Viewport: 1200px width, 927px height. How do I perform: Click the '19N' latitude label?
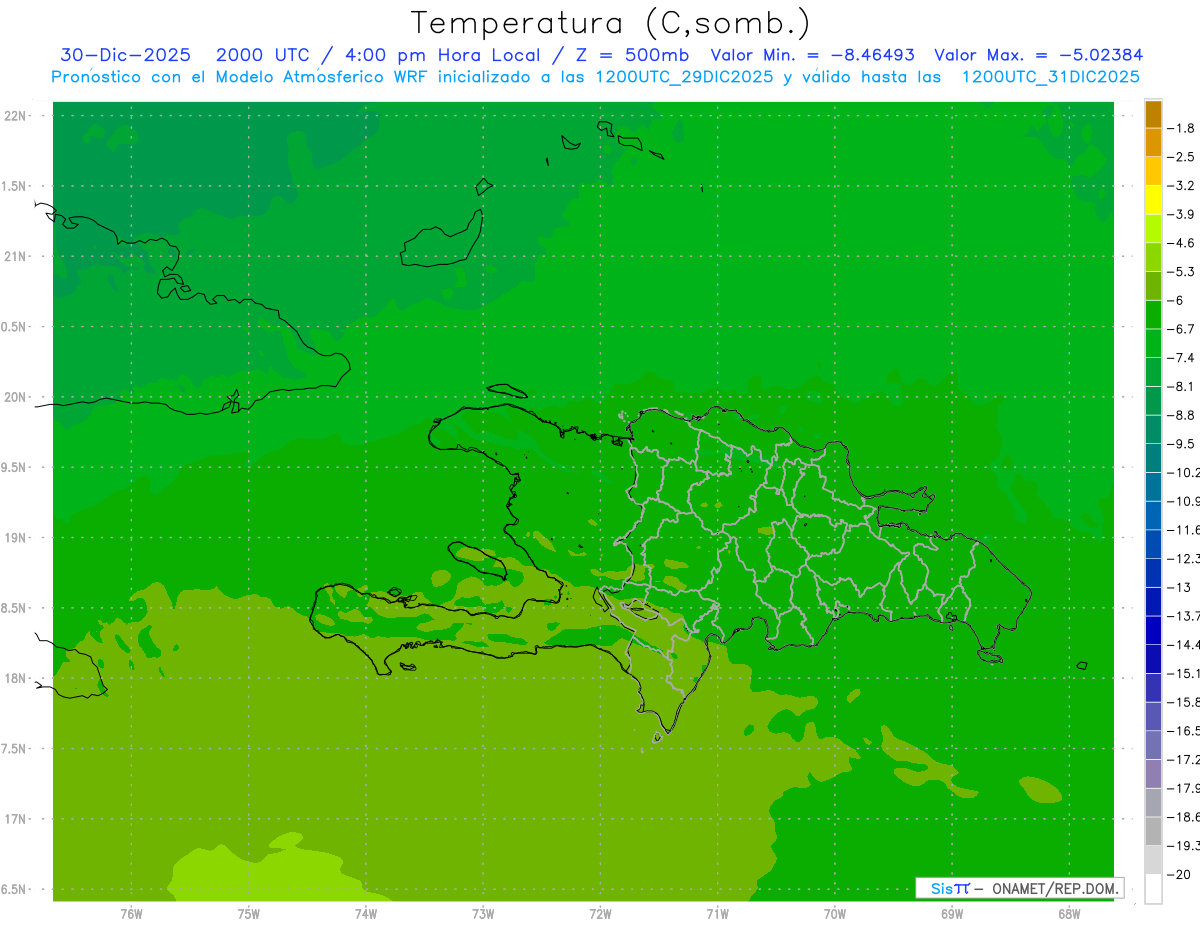(15, 538)
